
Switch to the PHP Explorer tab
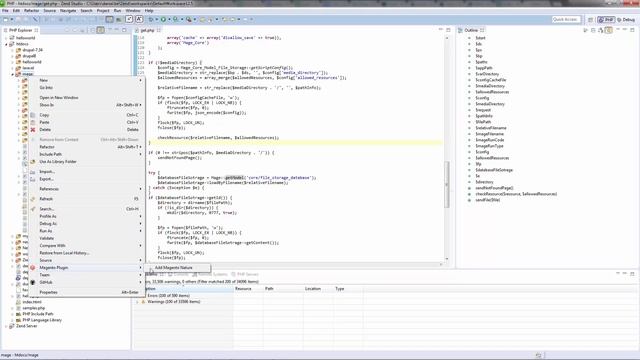tap(20, 30)
